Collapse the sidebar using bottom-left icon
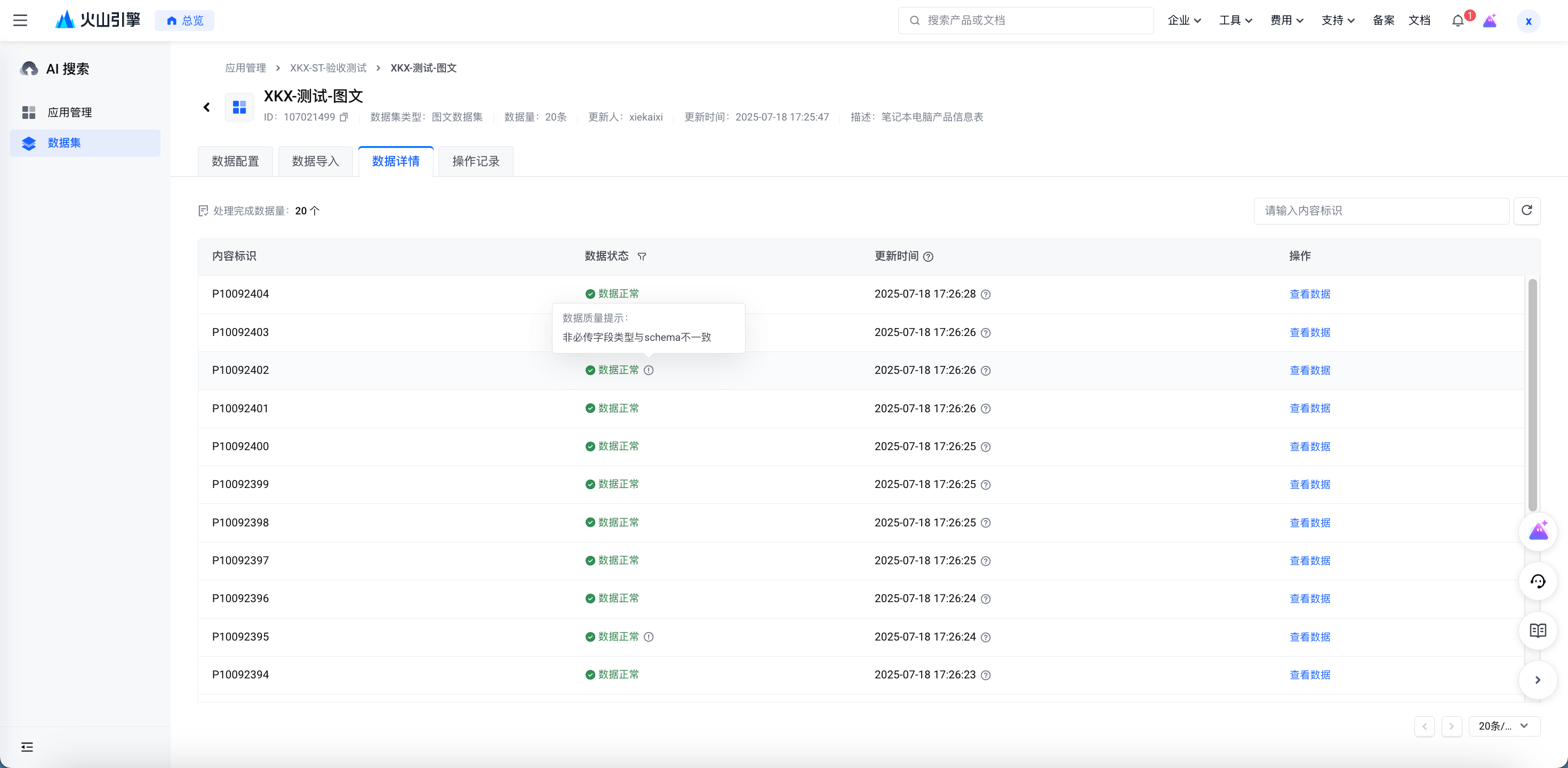The image size is (1568, 768). (27, 747)
